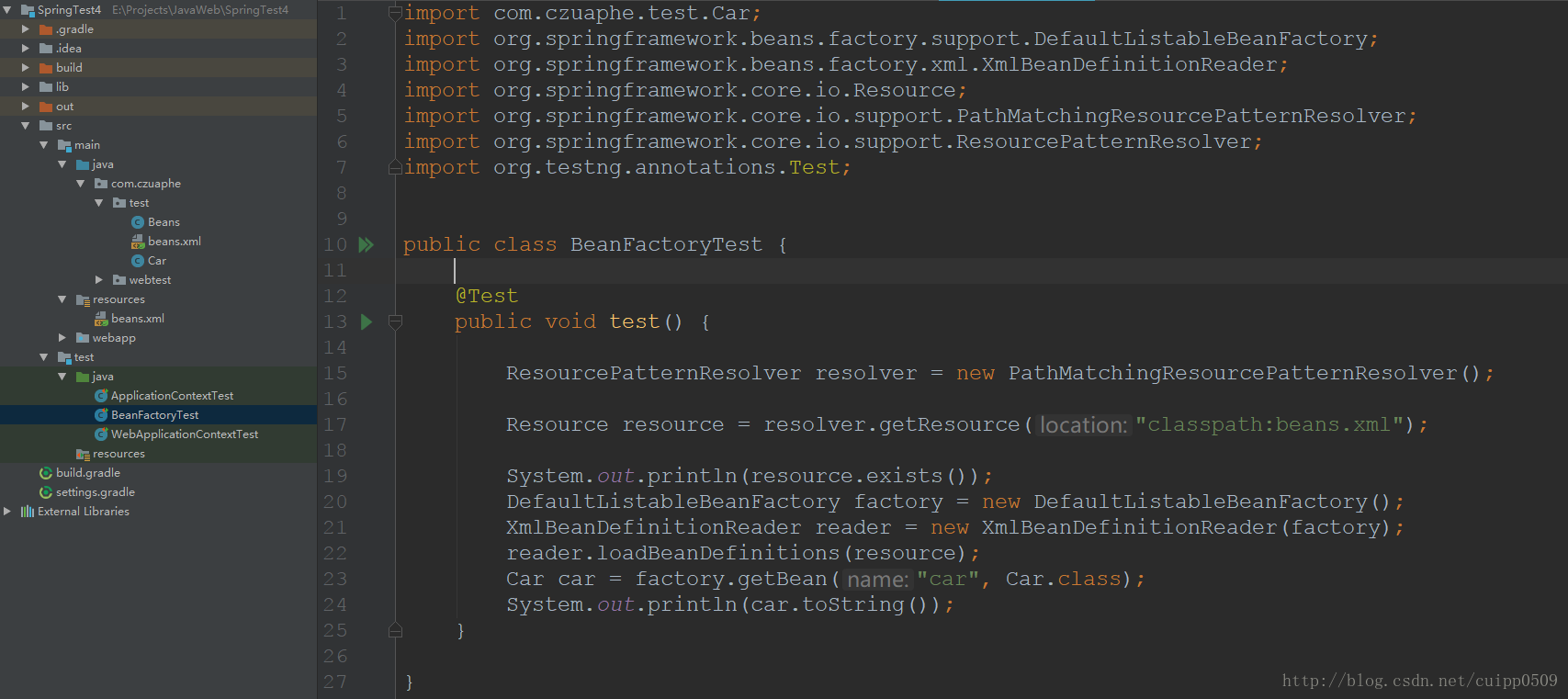1568x699 pixels.
Task: Click the beans.xml file icon under test package
Action: click(x=138, y=242)
